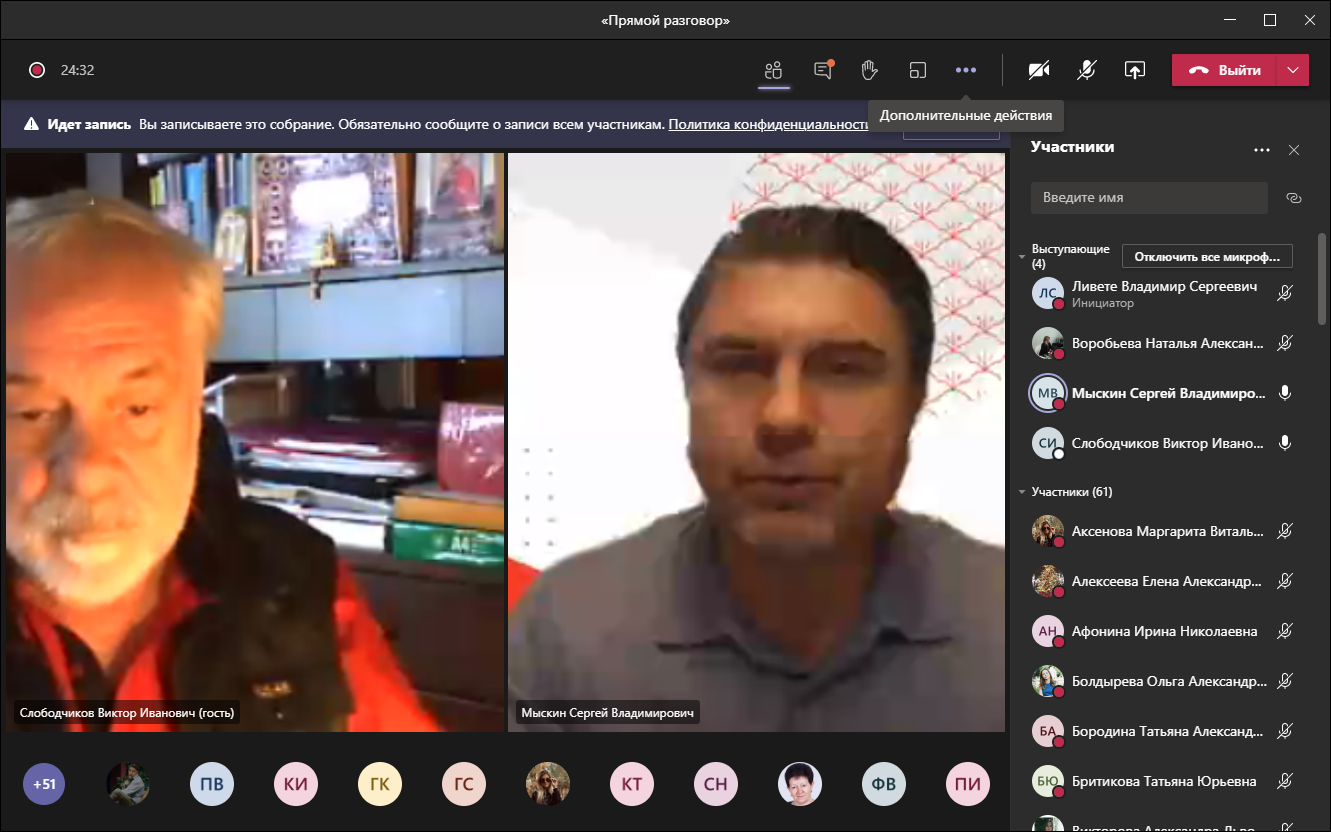The width and height of the screenshot is (1331, 832).
Task: Open participants panel options ellipsis
Action: (1262, 150)
